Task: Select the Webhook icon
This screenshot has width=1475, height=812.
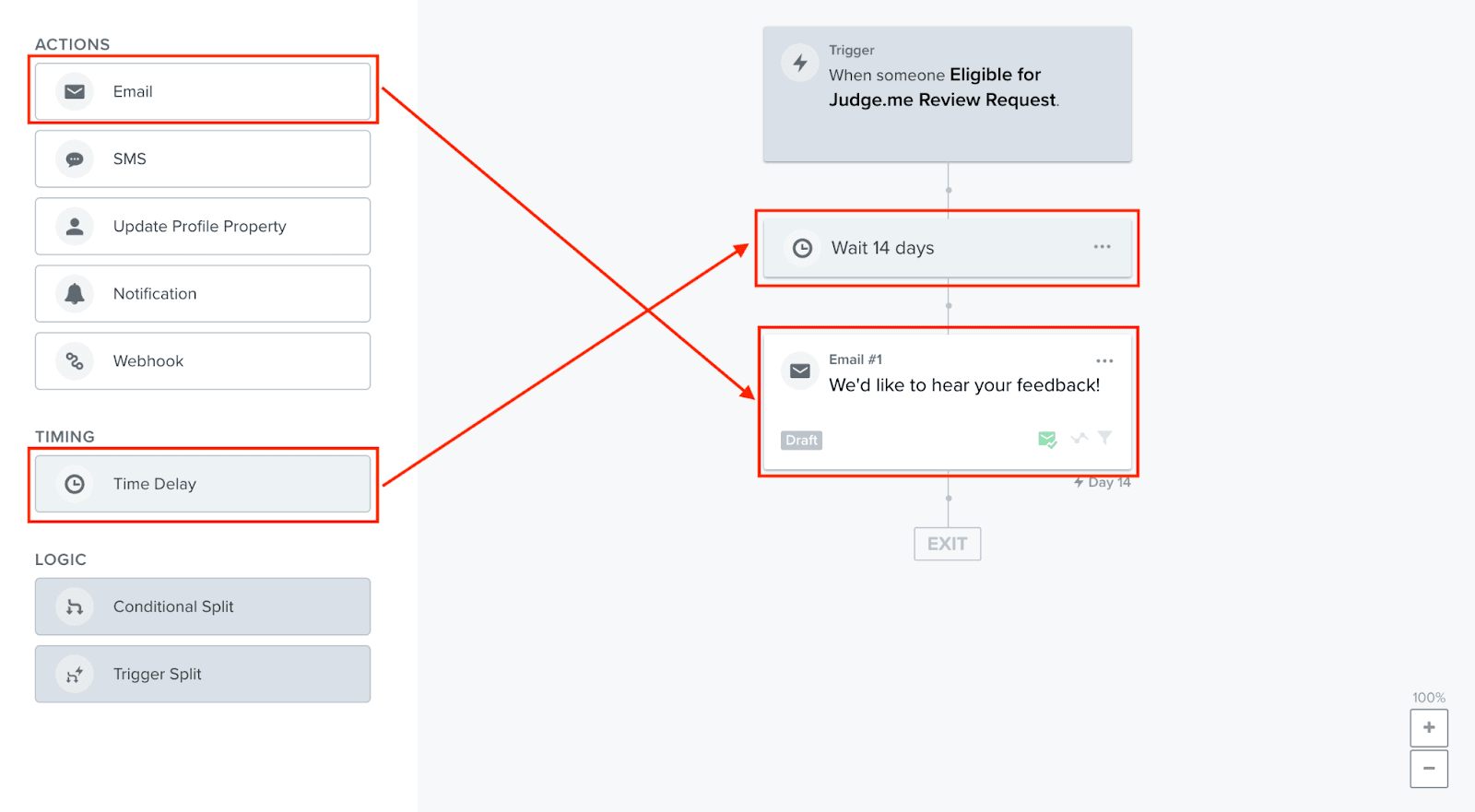Action: [75, 361]
